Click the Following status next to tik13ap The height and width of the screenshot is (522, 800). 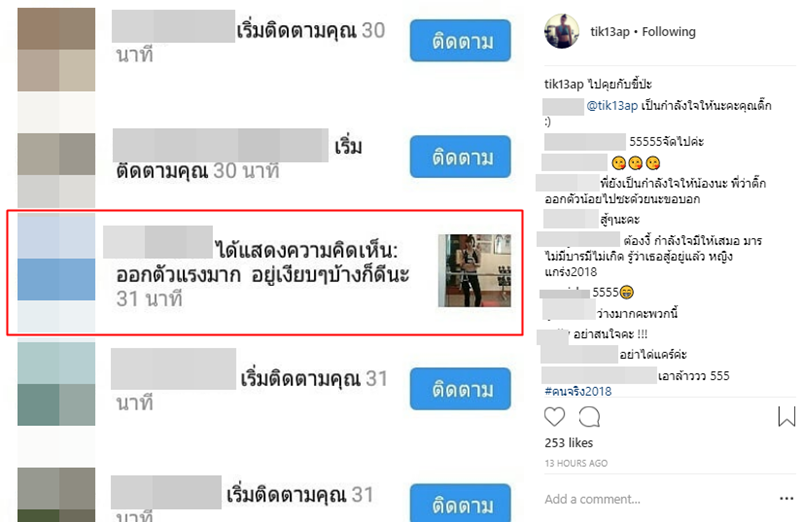pos(668,32)
